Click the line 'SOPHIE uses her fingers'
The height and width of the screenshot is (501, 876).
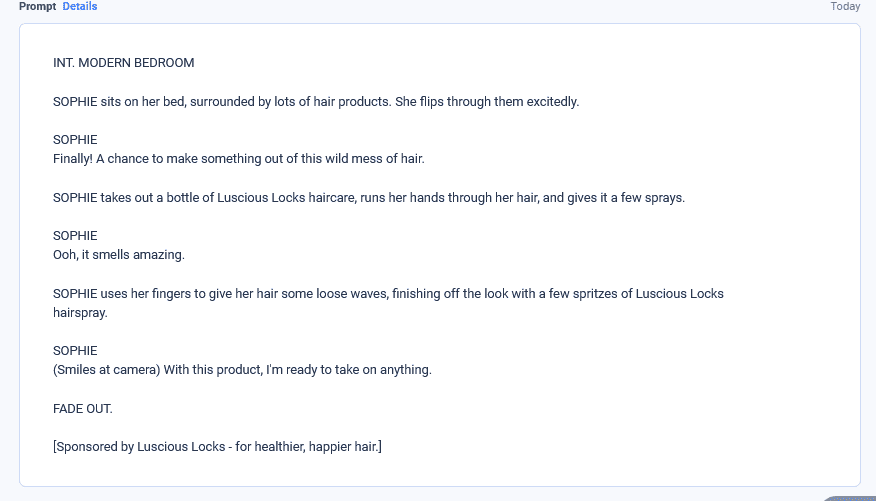tap(388, 294)
